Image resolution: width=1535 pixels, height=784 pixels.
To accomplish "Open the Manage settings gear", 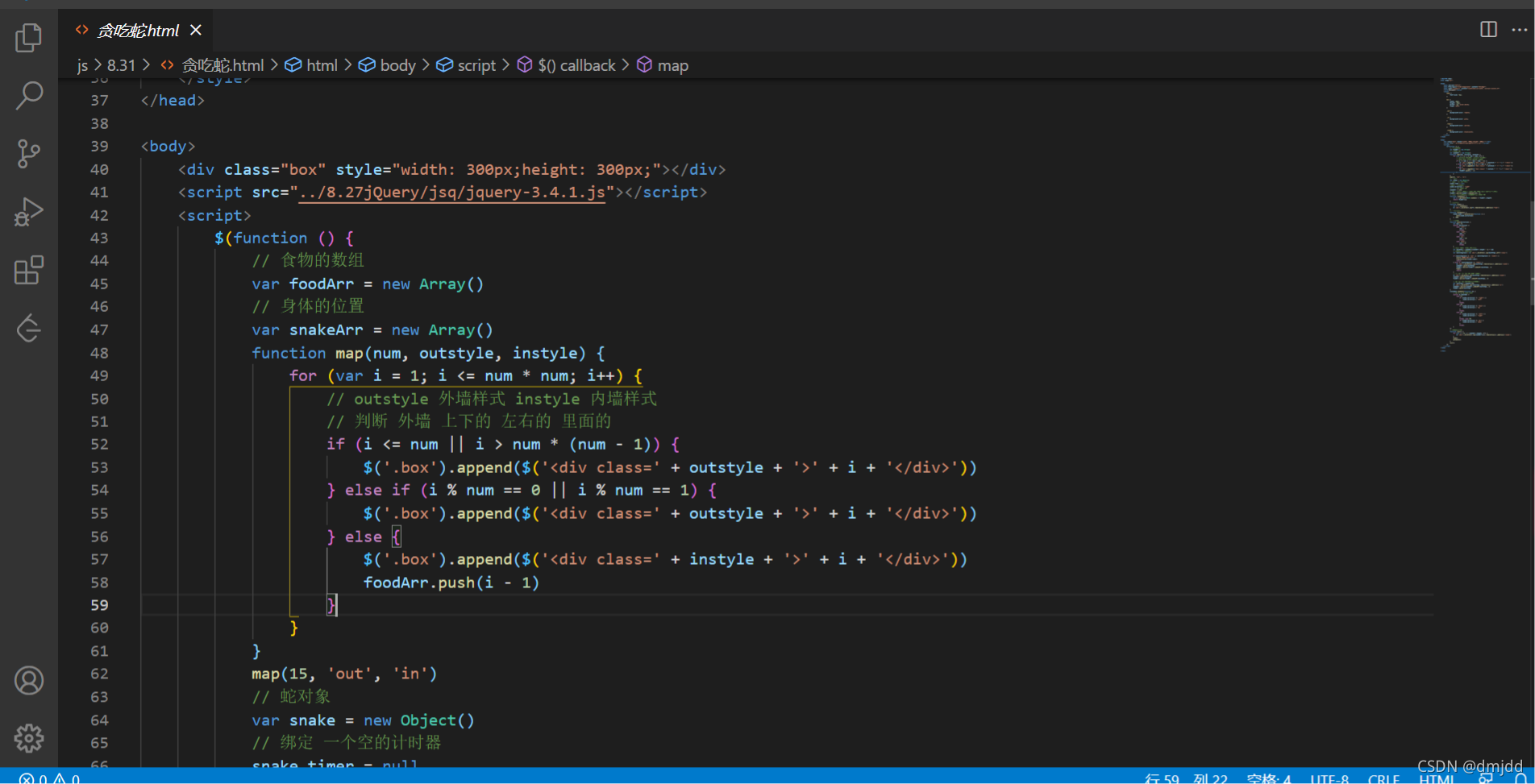I will [29, 738].
